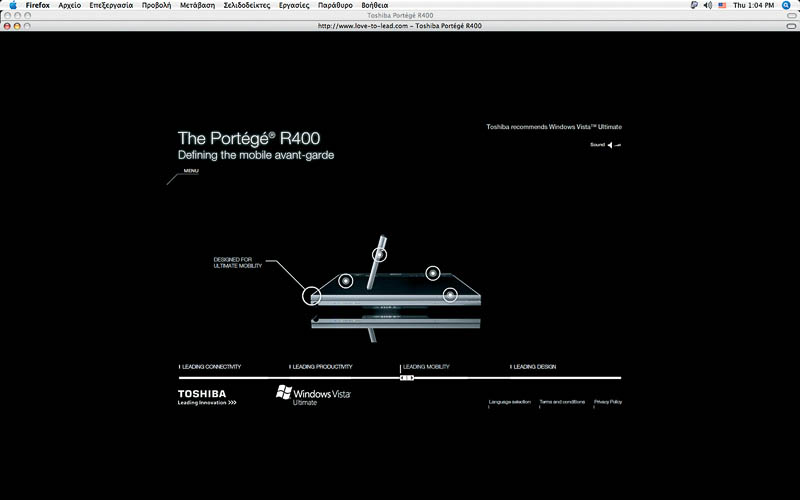Select the Leading Design section
This screenshot has height=500, width=800.
[534, 367]
